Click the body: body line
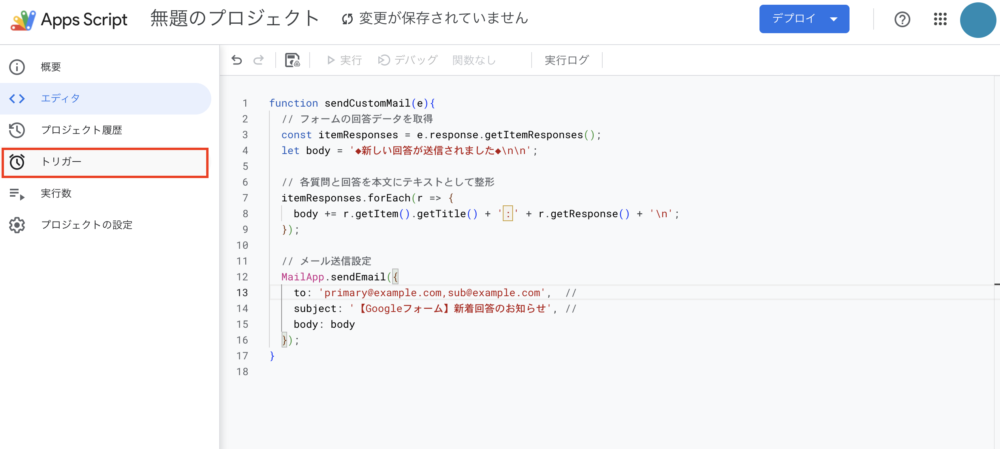1000x449 pixels. click(325, 324)
